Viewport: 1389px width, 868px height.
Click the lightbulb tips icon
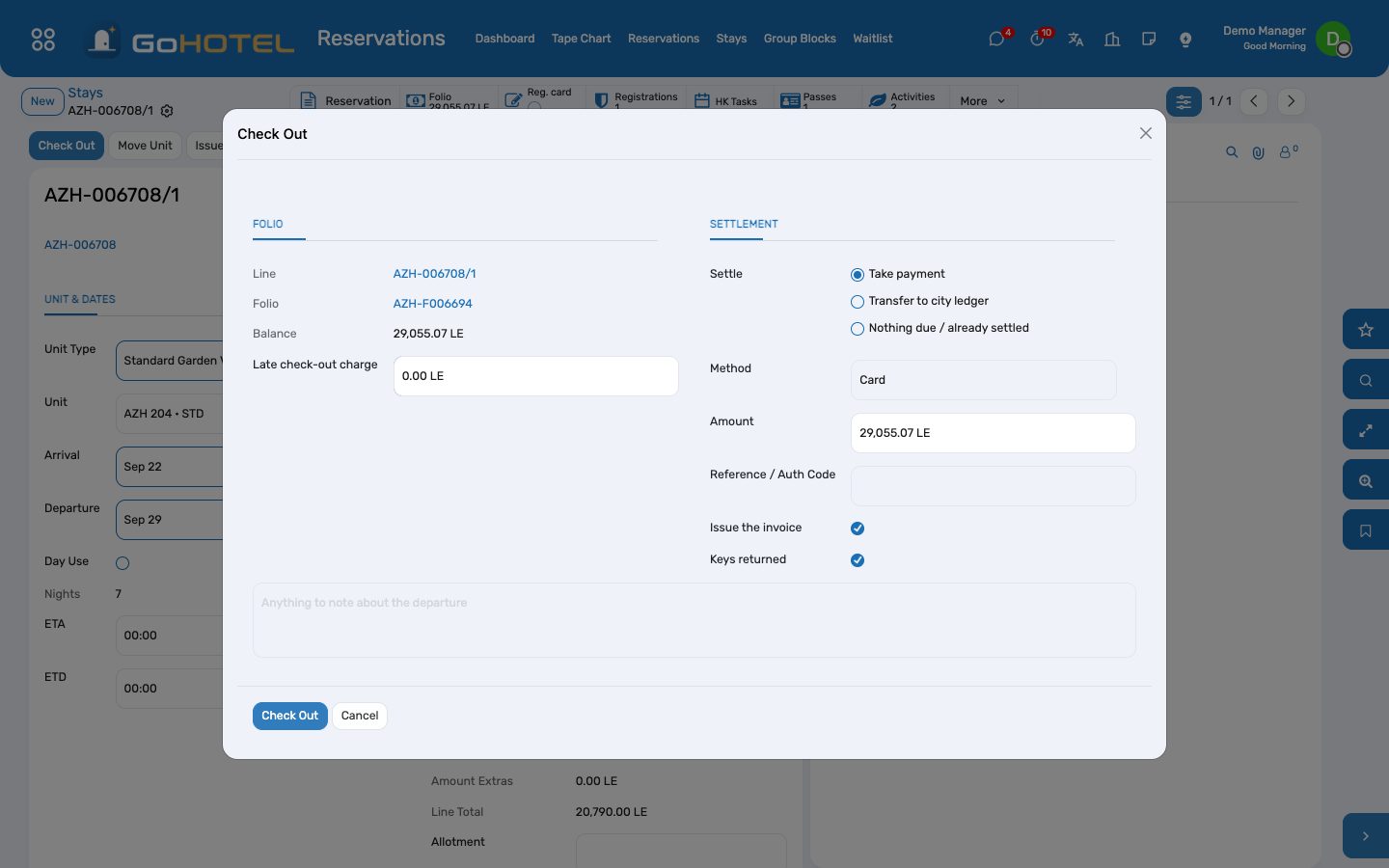coord(1185,39)
